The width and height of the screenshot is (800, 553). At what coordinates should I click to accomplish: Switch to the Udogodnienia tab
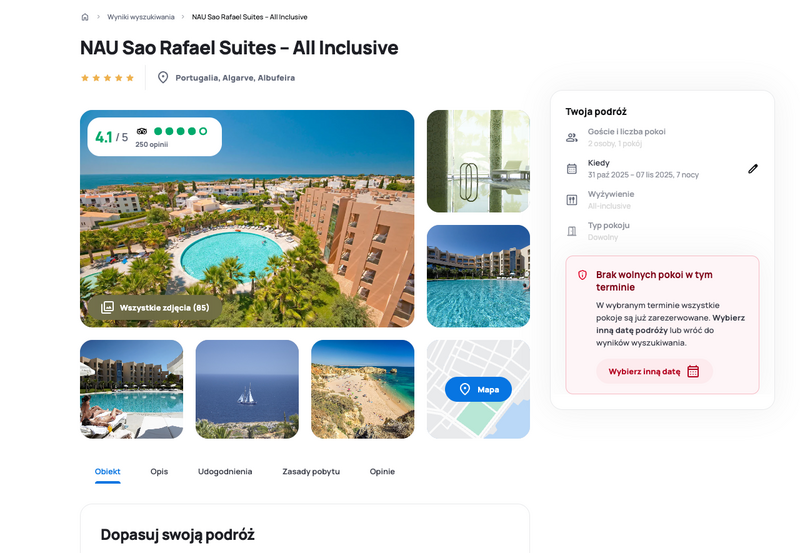pyautogui.click(x=225, y=471)
